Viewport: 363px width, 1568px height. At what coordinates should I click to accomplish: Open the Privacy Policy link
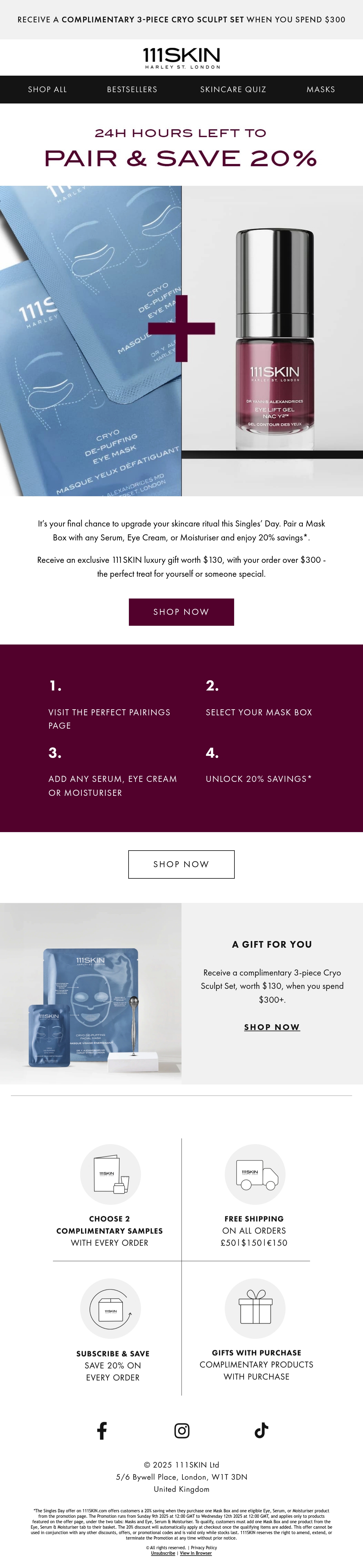204,1547
